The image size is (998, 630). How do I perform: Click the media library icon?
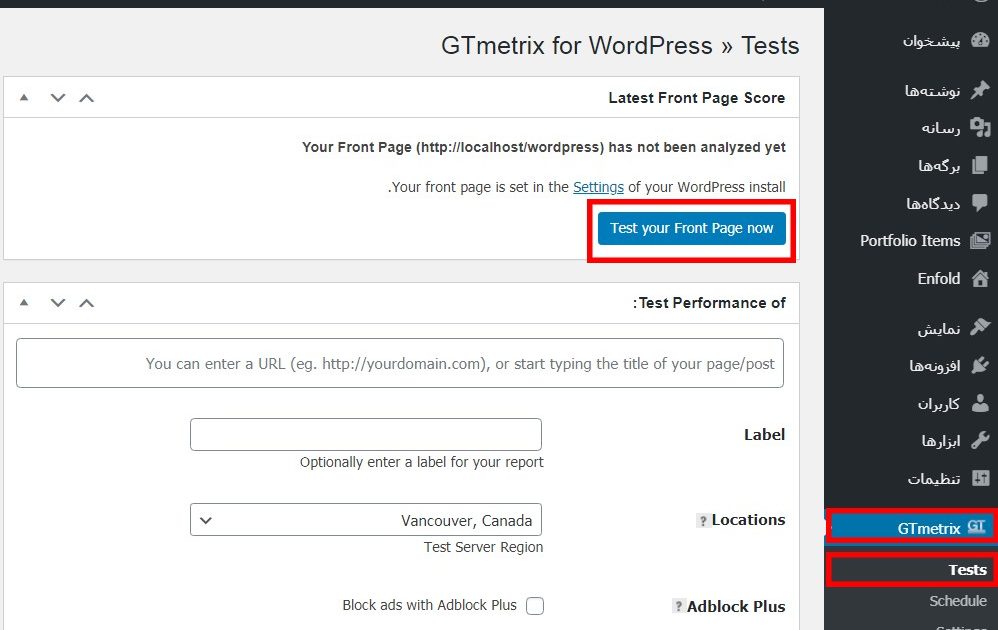coord(980,128)
